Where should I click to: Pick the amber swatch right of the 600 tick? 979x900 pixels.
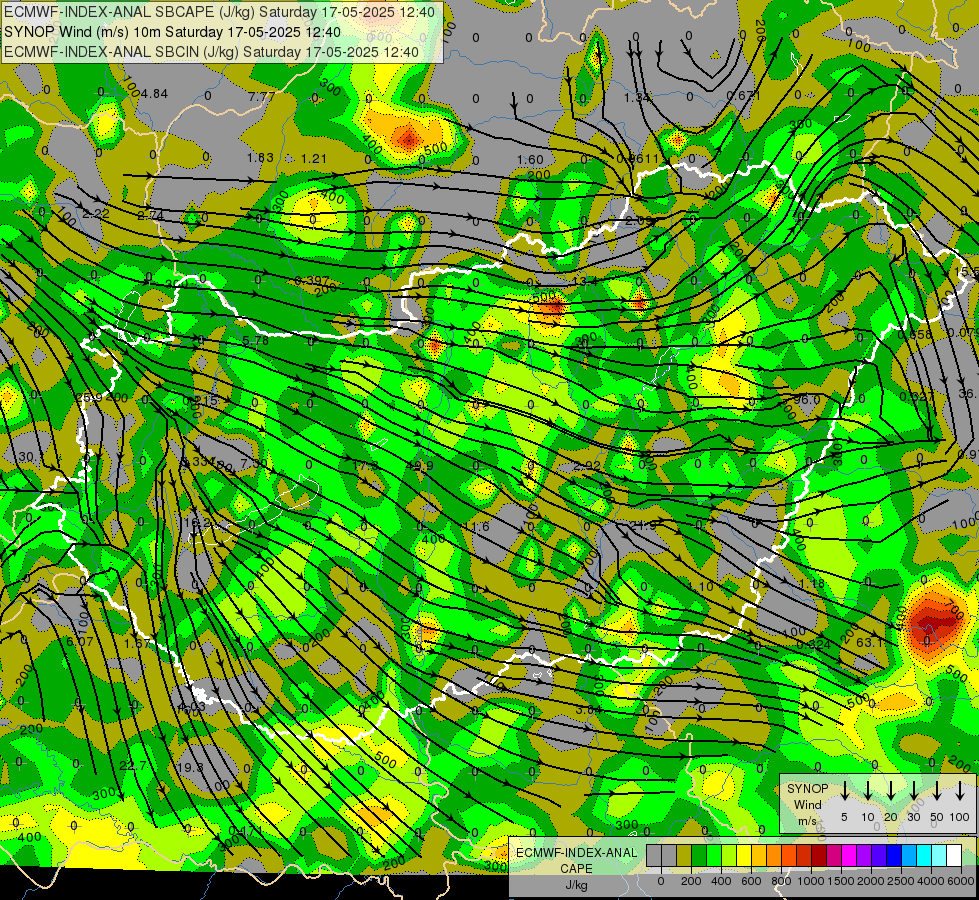759,856
